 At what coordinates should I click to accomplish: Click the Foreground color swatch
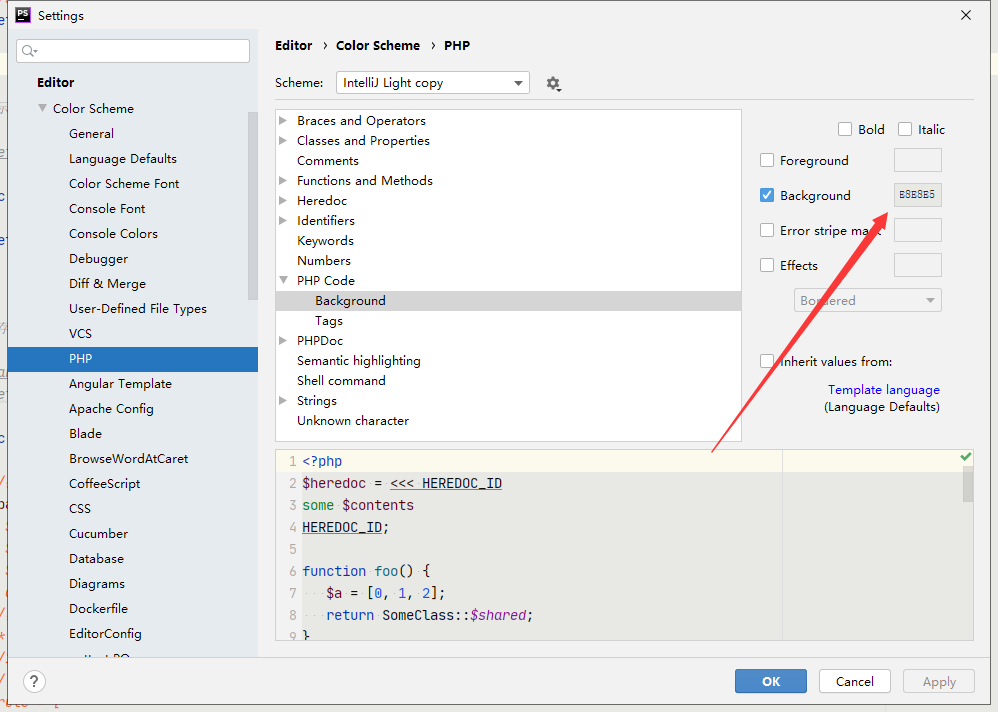[x=917, y=160]
